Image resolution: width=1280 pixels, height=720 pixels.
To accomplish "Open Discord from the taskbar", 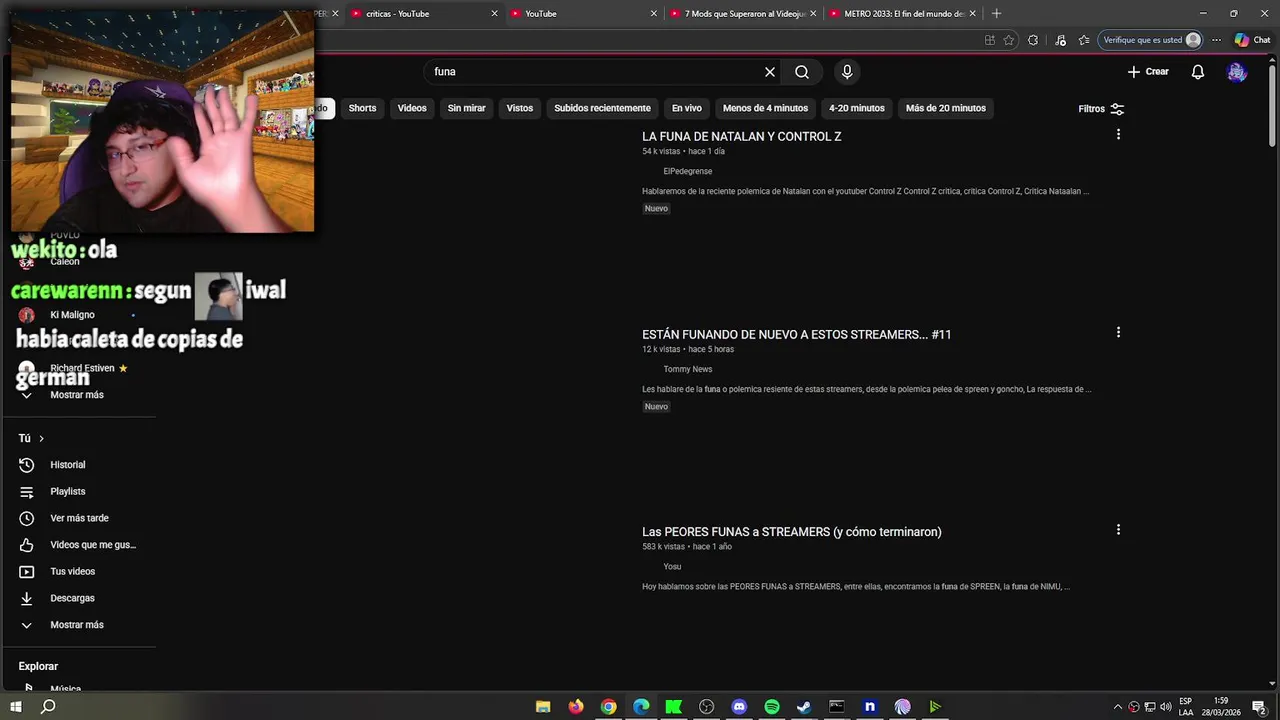I will click(739, 707).
